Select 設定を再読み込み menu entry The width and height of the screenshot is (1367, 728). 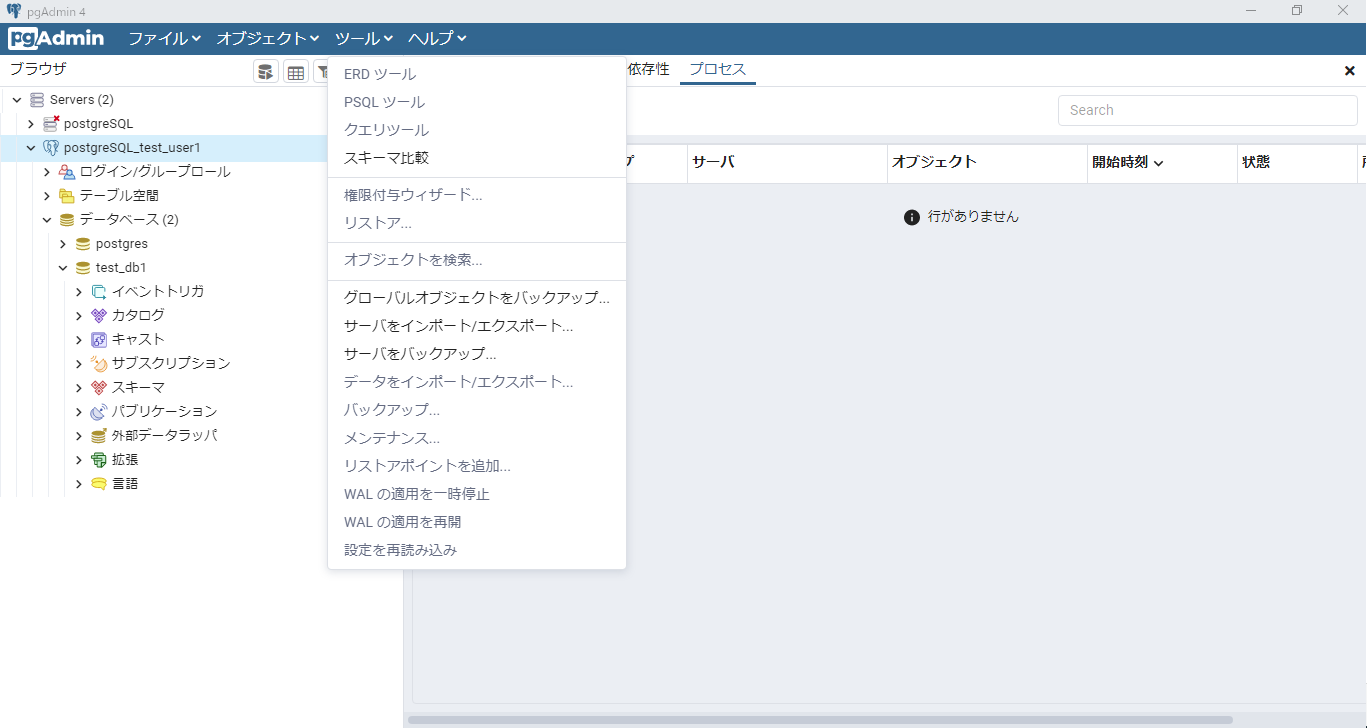pyautogui.click(x=477, y=550)
